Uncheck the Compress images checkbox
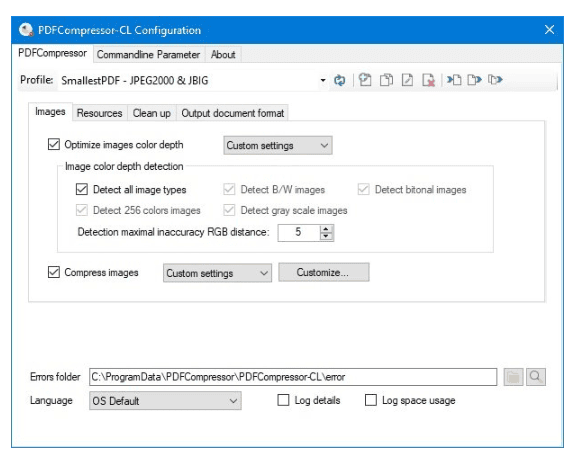This screenshot has width=578, height=461. (54, 272)
